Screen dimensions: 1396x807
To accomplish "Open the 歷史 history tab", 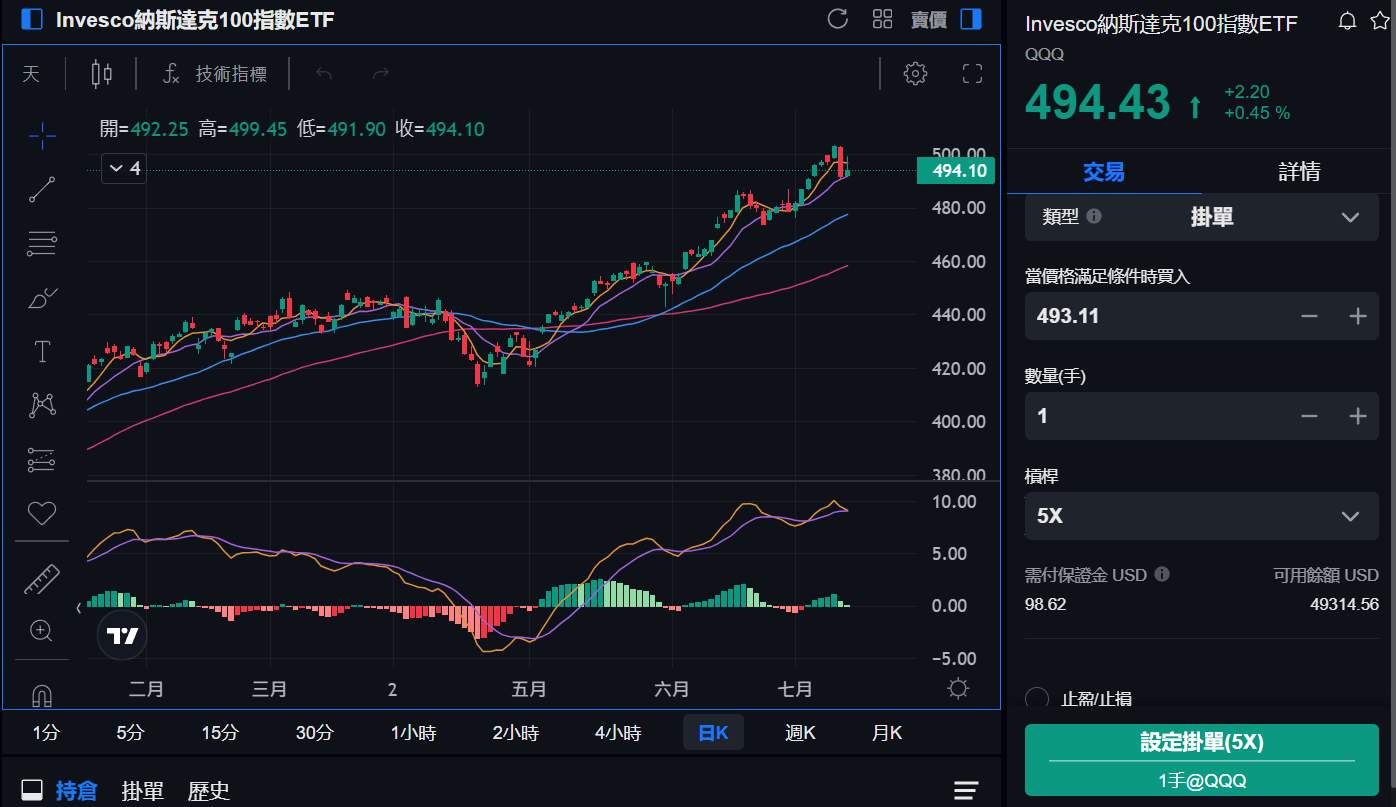I will [209, 791].
